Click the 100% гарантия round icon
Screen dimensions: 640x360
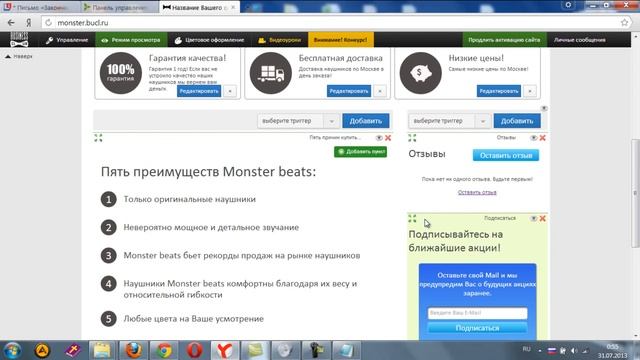click(120, 73)
